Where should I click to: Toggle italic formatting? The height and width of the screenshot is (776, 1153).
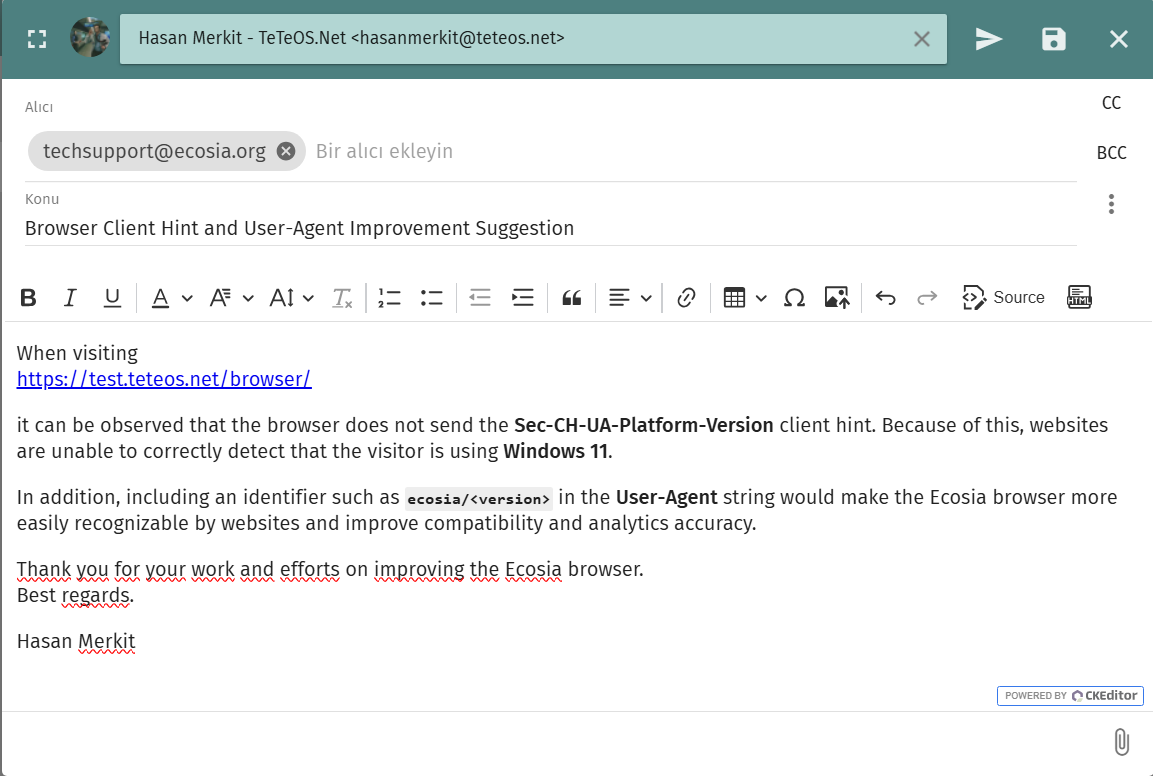click(x=70, y=298)
